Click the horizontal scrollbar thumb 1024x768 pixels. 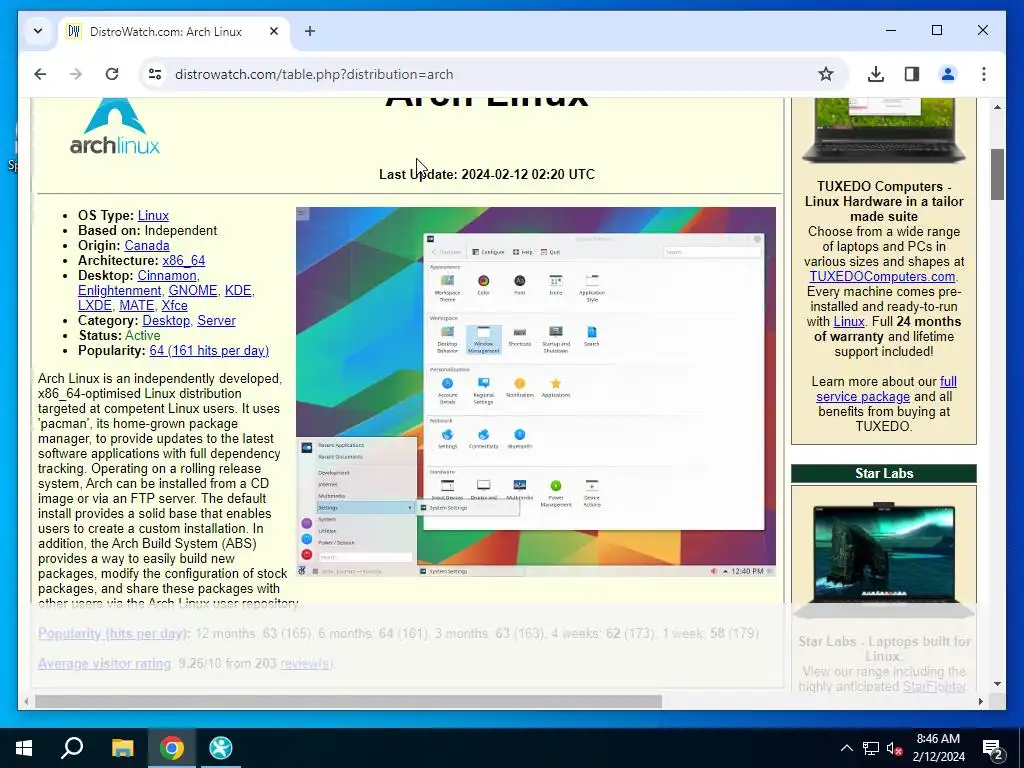[x=348, y=701]
